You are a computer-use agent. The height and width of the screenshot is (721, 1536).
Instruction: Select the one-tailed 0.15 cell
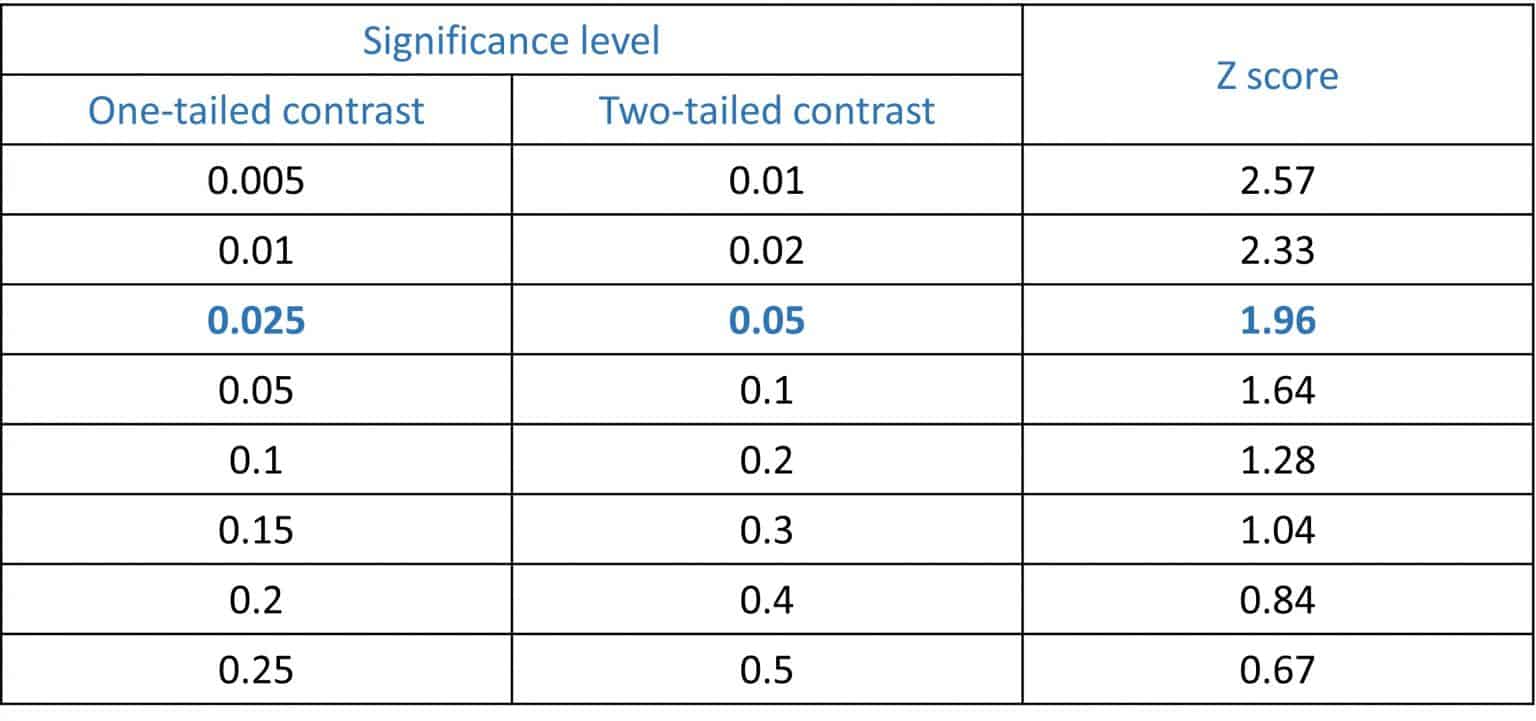coord(256,530)
